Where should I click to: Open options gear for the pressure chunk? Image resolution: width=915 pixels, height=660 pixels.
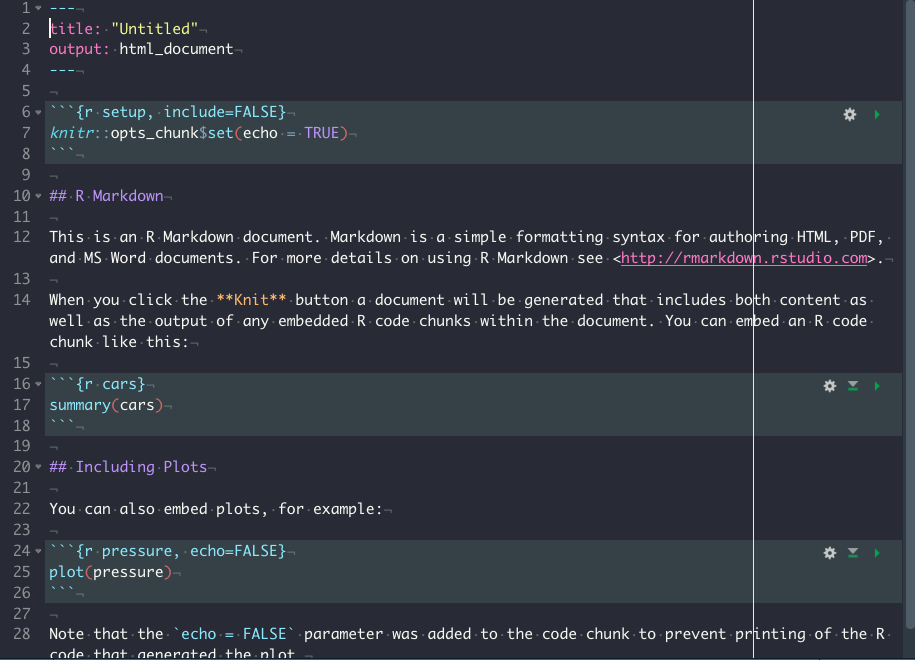pyautogui.click(x=829, y=553)
